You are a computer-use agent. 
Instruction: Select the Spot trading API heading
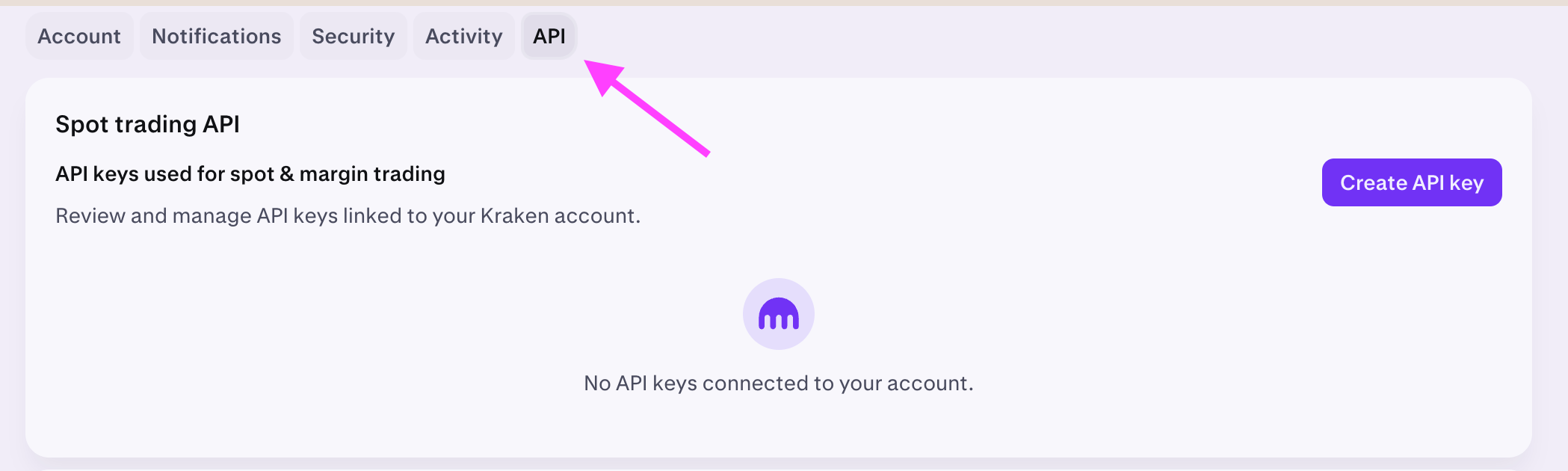147,124
